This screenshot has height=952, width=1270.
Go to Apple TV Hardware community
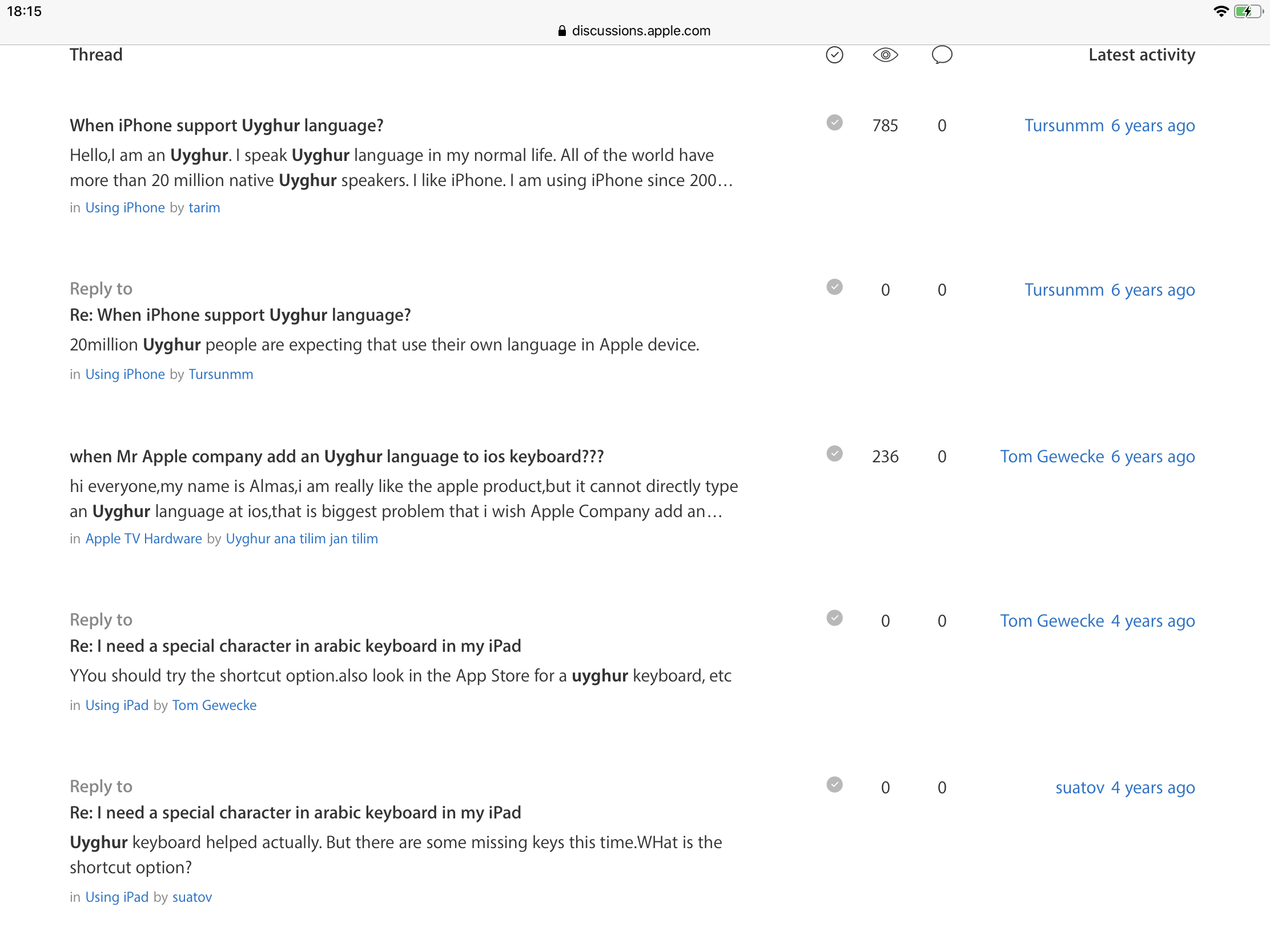pos(143,539)
